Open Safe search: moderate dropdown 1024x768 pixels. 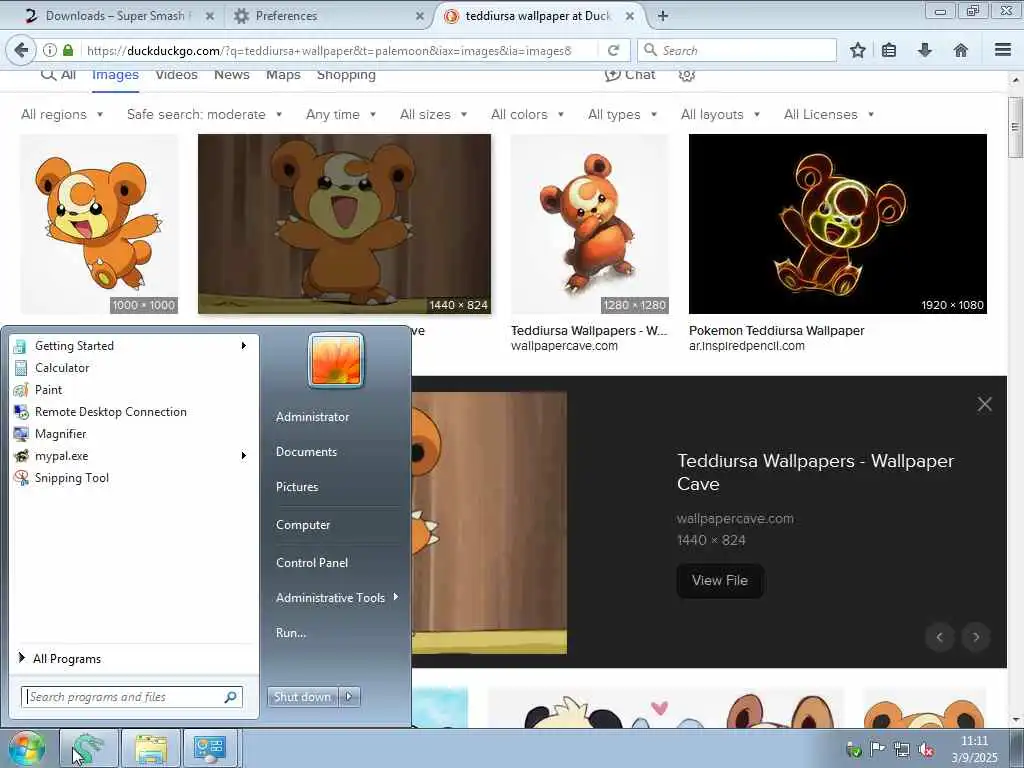tap(204, 114)
